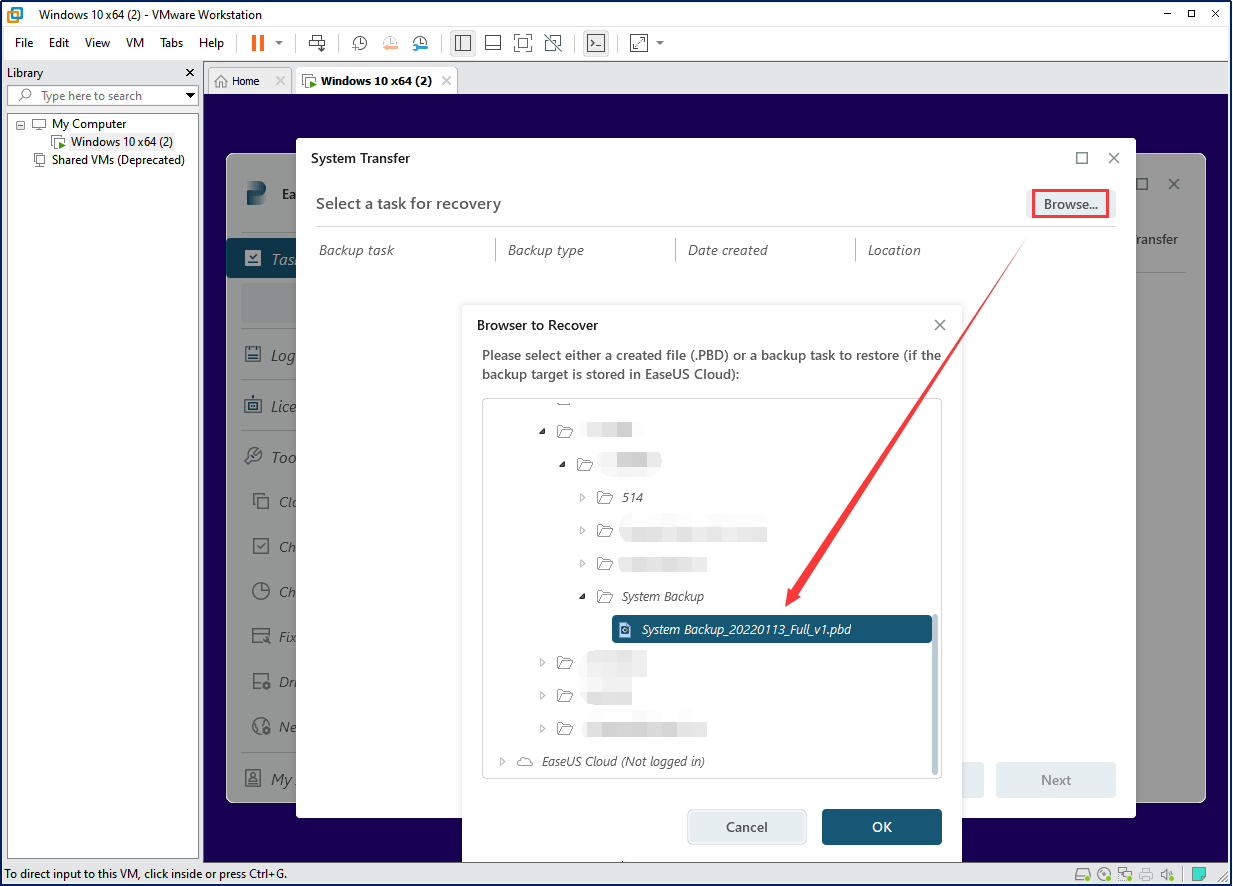Click the revert to snapshot icon

[390, 43]
